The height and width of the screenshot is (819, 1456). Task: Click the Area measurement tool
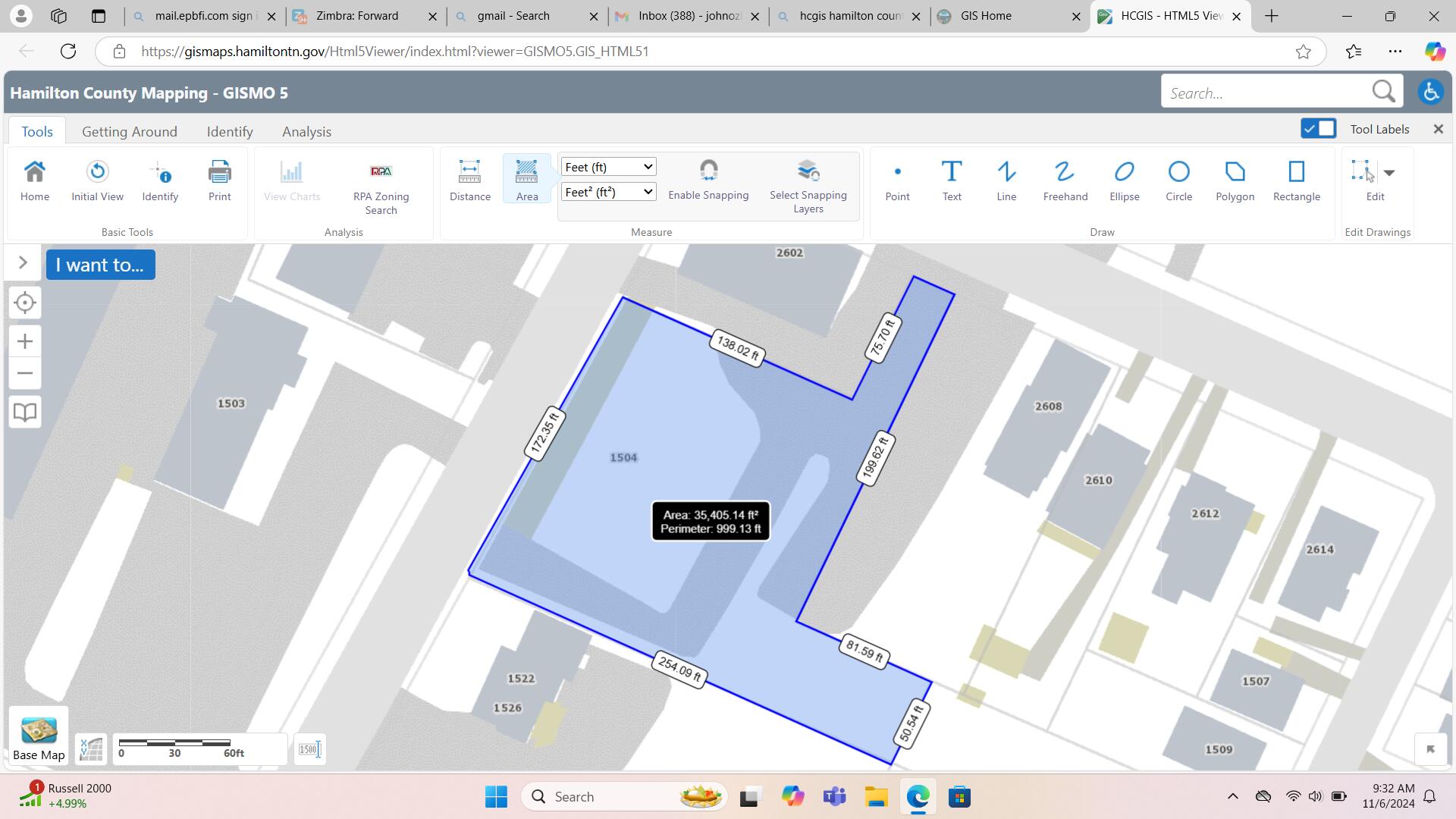(x=526, y=180)
